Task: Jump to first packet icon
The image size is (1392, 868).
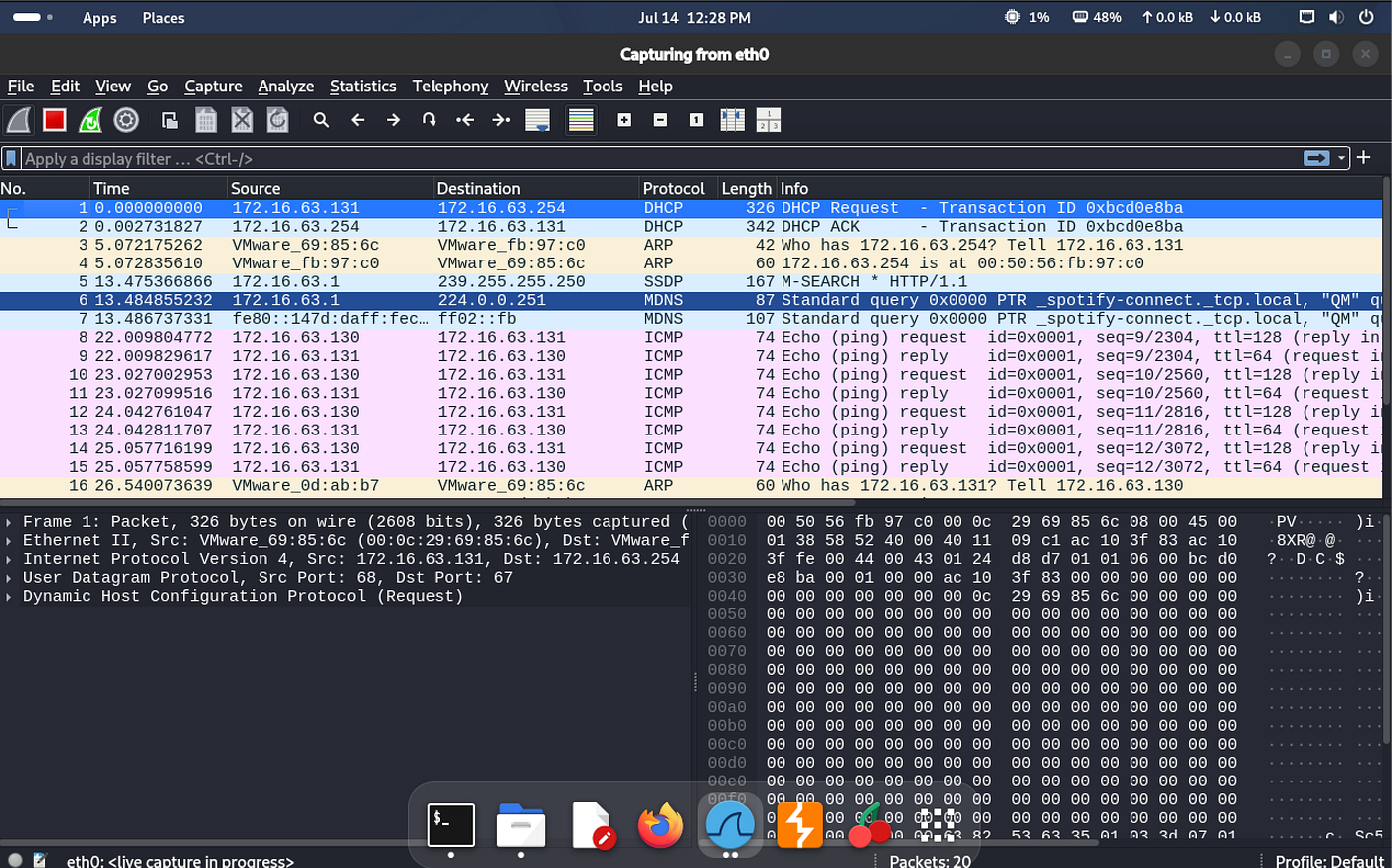Action: (464, 120)
